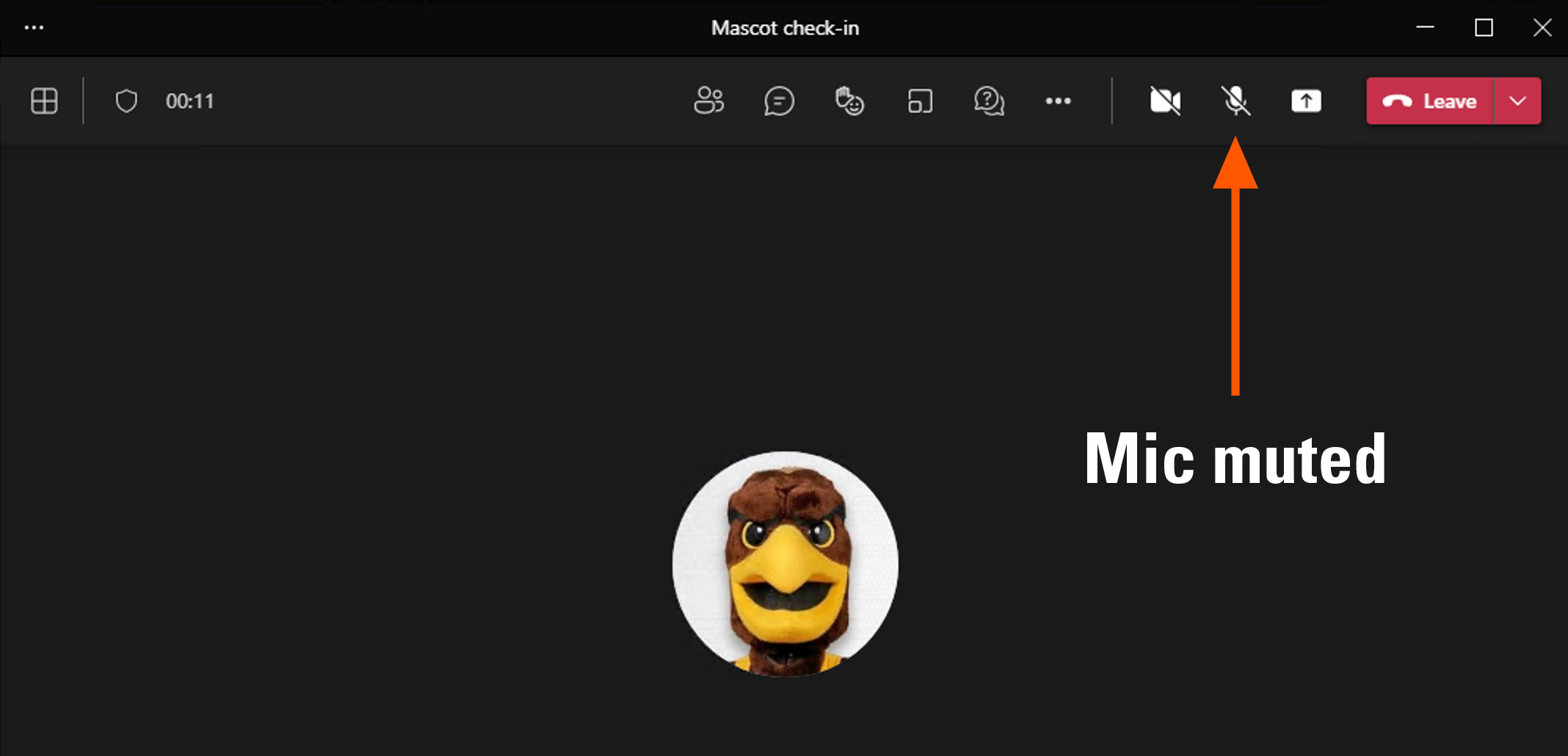Viewport: 1568px width, 756px height.
Task: Click the 00:11 meeting timer
Action: (x=189, y=101)
